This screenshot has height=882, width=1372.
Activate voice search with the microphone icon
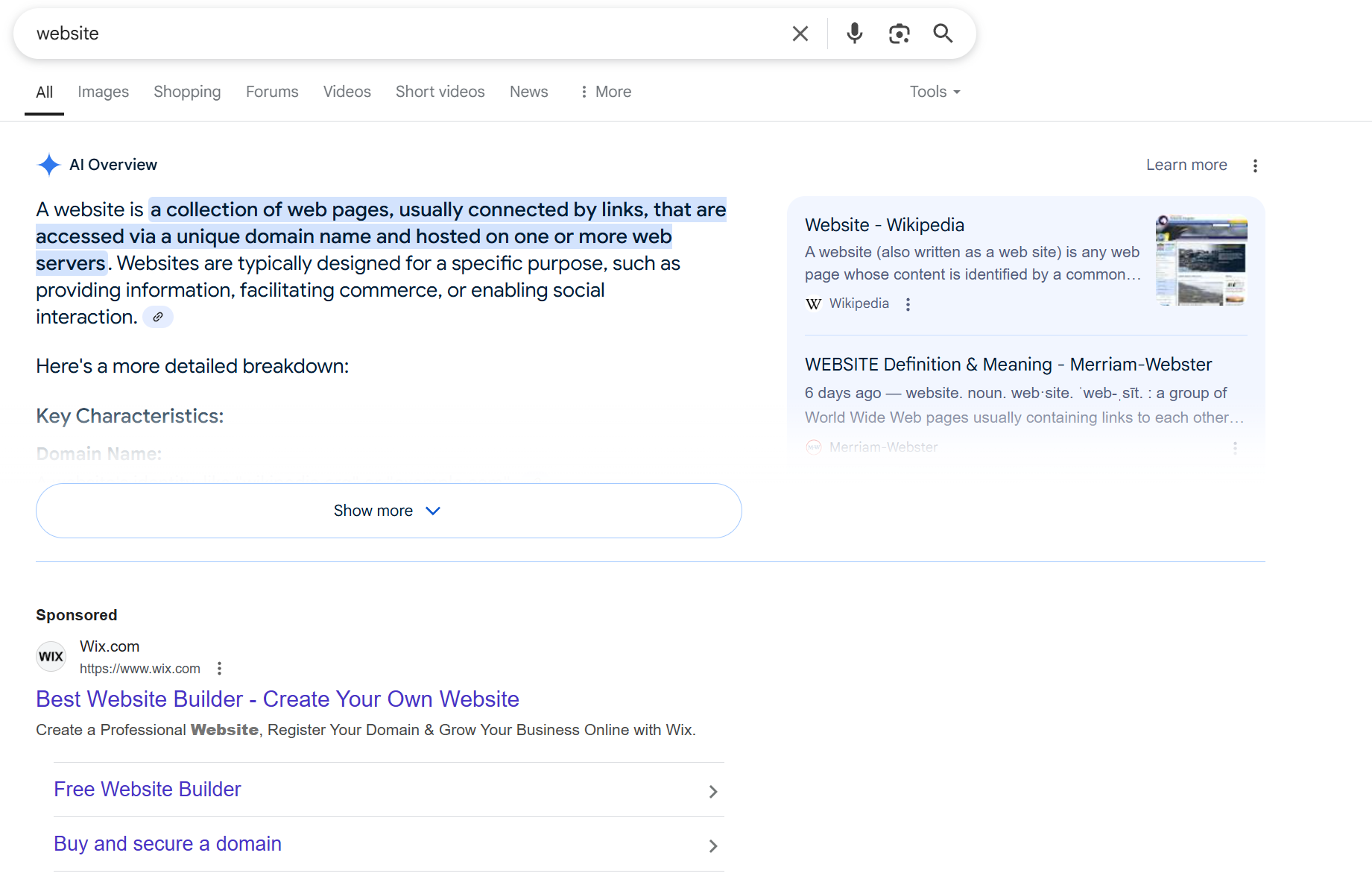coord(854,33)
